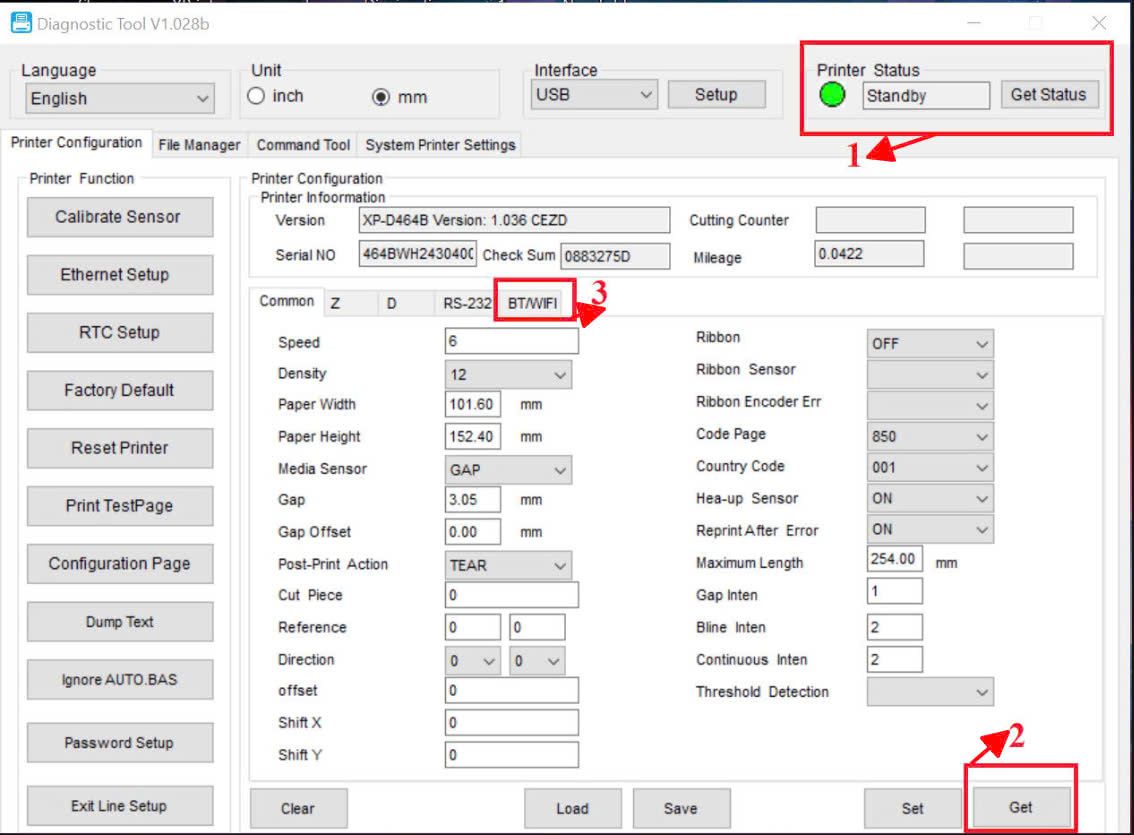1134x835 pixels.
Task: Click the Load button
Action: tap(572, 808)
